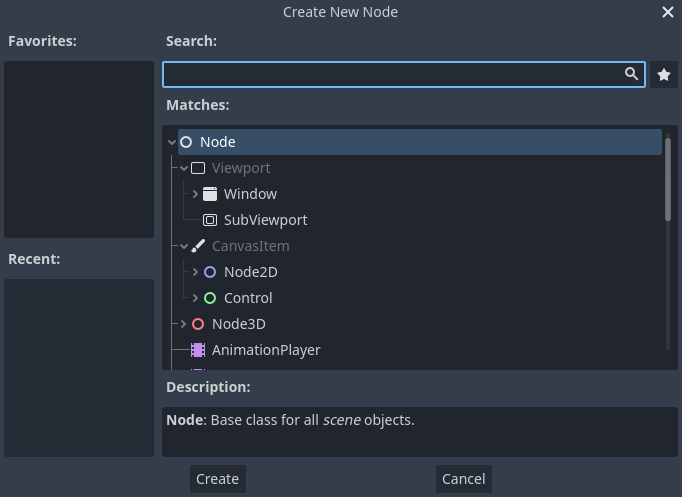This screenshot has height=497, width=682.
Task: Collapse the Viewport branch arrow
Action: 184,168
